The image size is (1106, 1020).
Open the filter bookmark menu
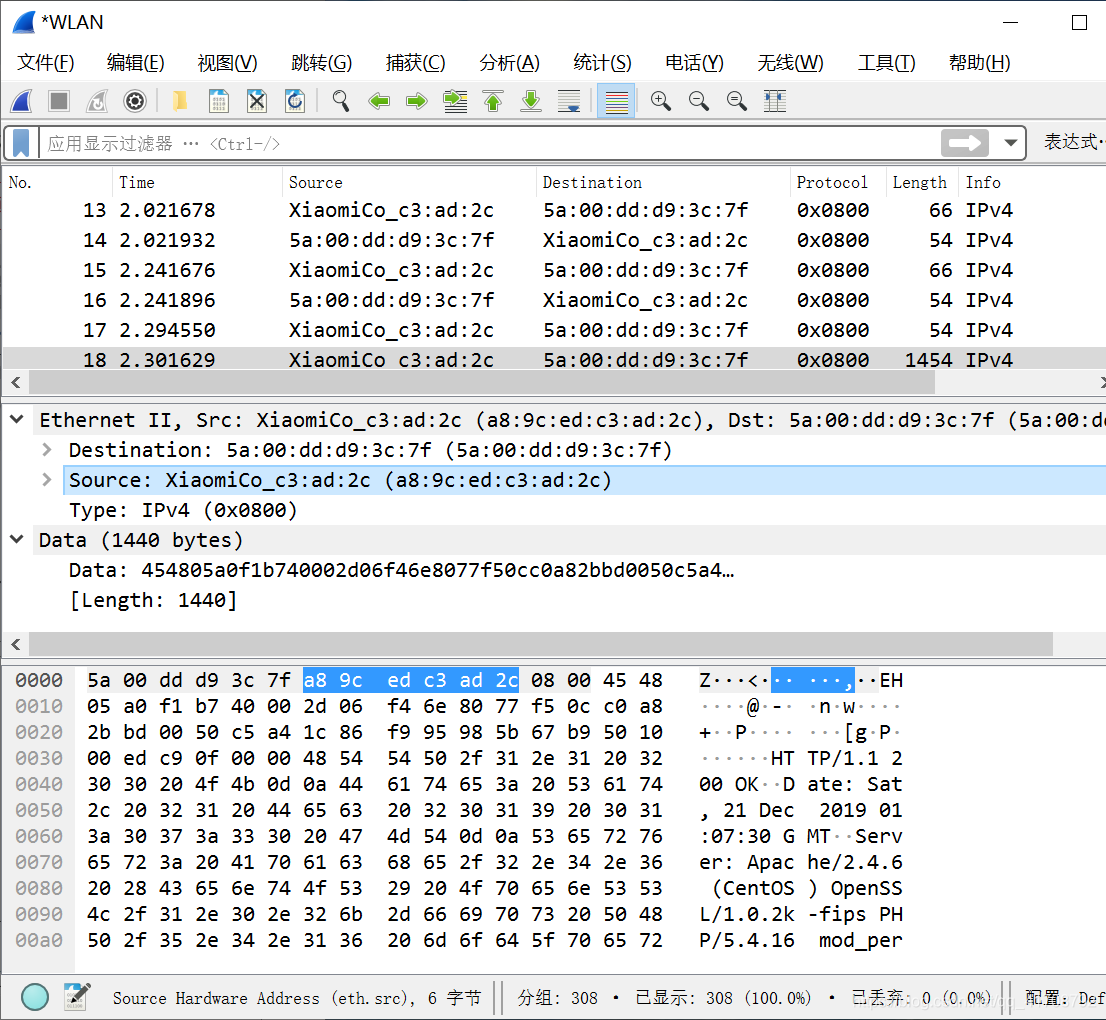tap(21, 143)
